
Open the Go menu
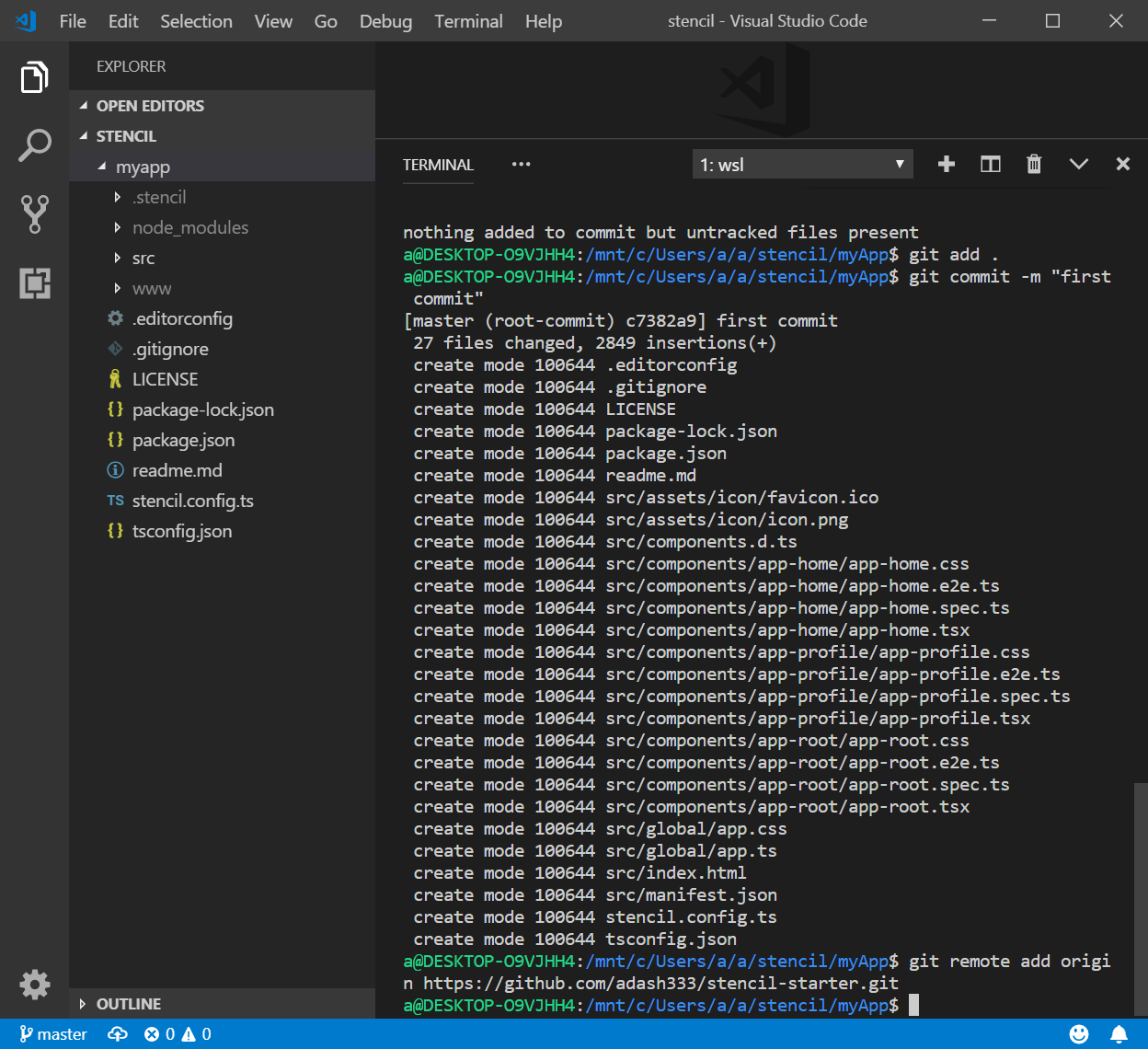click(x=326, y=21)
